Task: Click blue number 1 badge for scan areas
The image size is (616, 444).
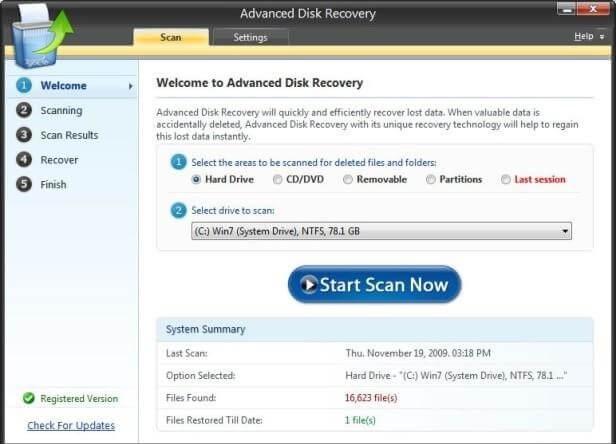Action: pos(178,162)
